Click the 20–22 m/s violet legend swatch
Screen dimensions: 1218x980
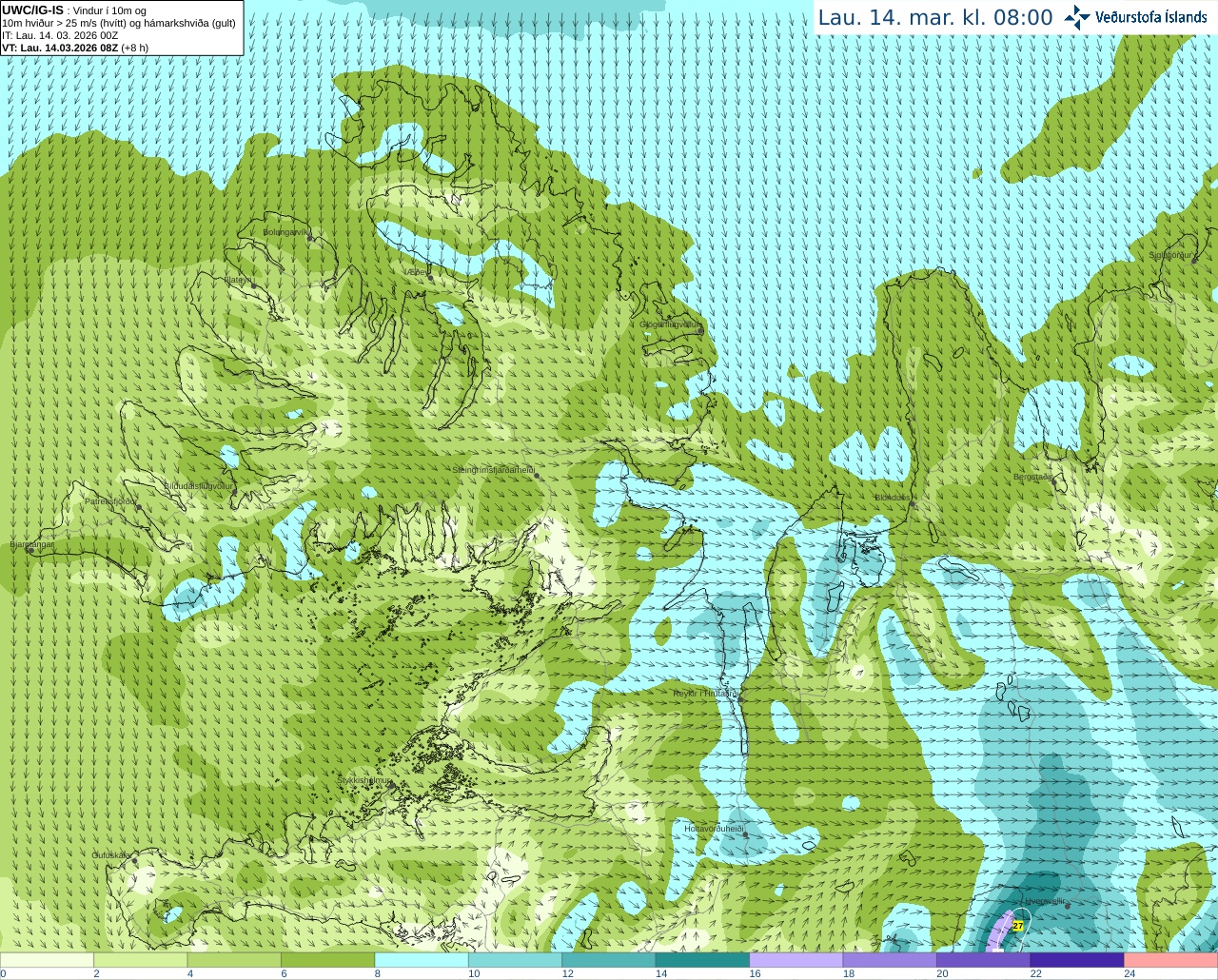[x=984, y=960]
